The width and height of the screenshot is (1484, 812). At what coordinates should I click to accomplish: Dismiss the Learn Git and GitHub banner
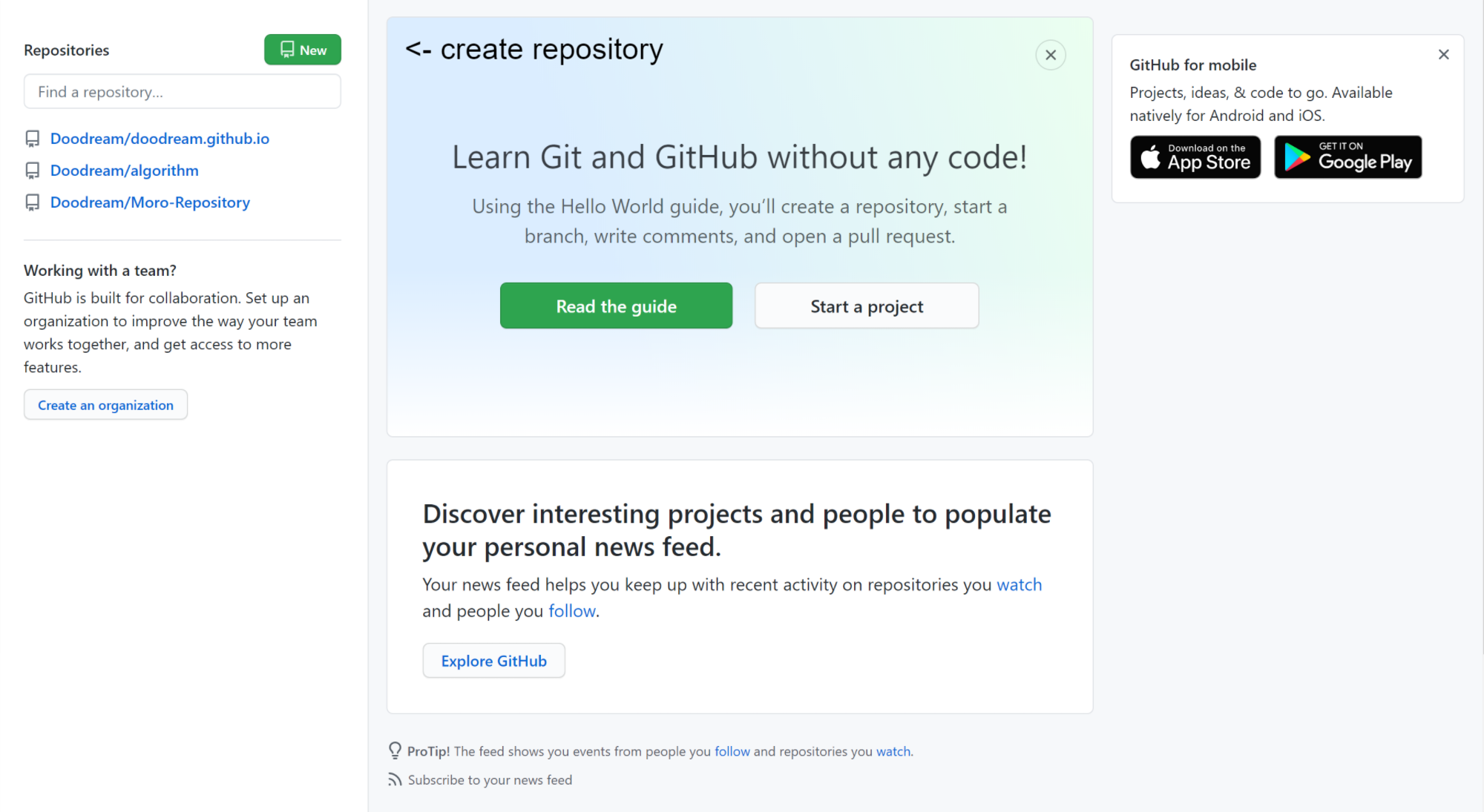pos(1050,55)
